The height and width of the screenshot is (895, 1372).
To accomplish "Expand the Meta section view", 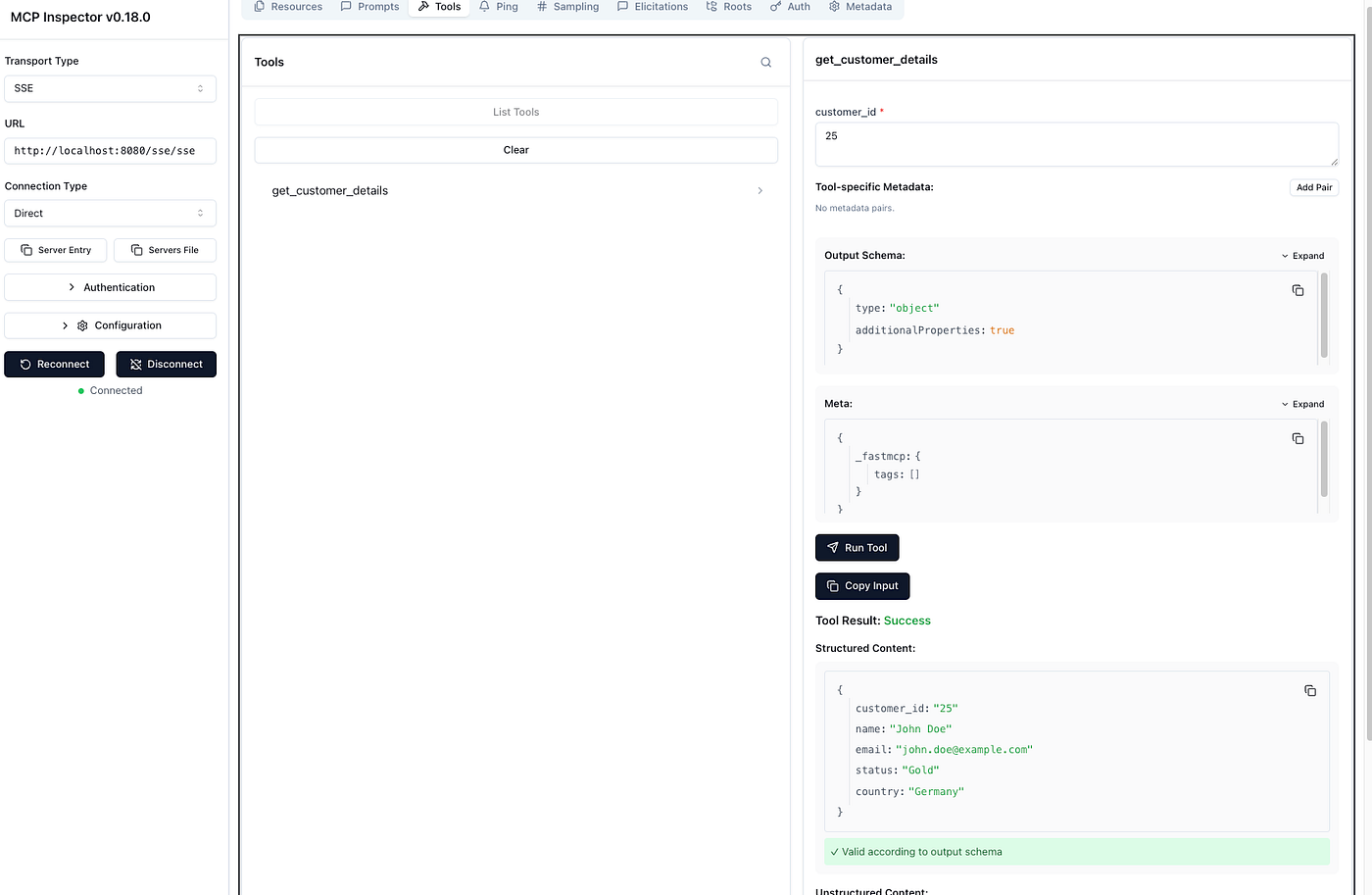I will pos(1302,404).
